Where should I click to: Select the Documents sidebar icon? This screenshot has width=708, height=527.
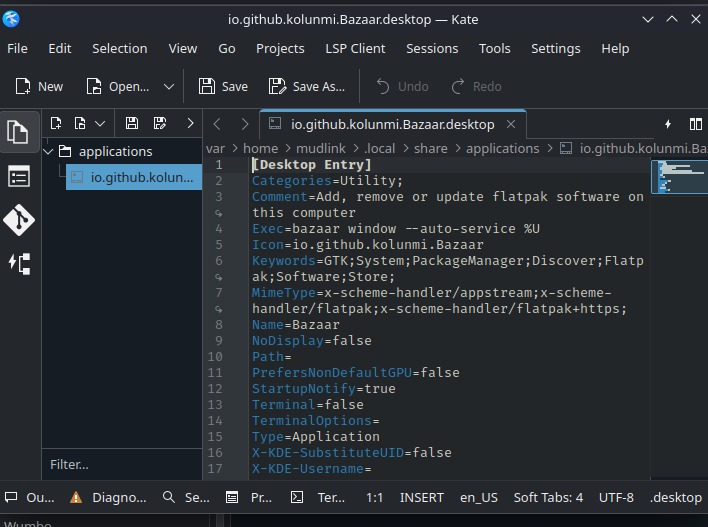coord(19,132)
